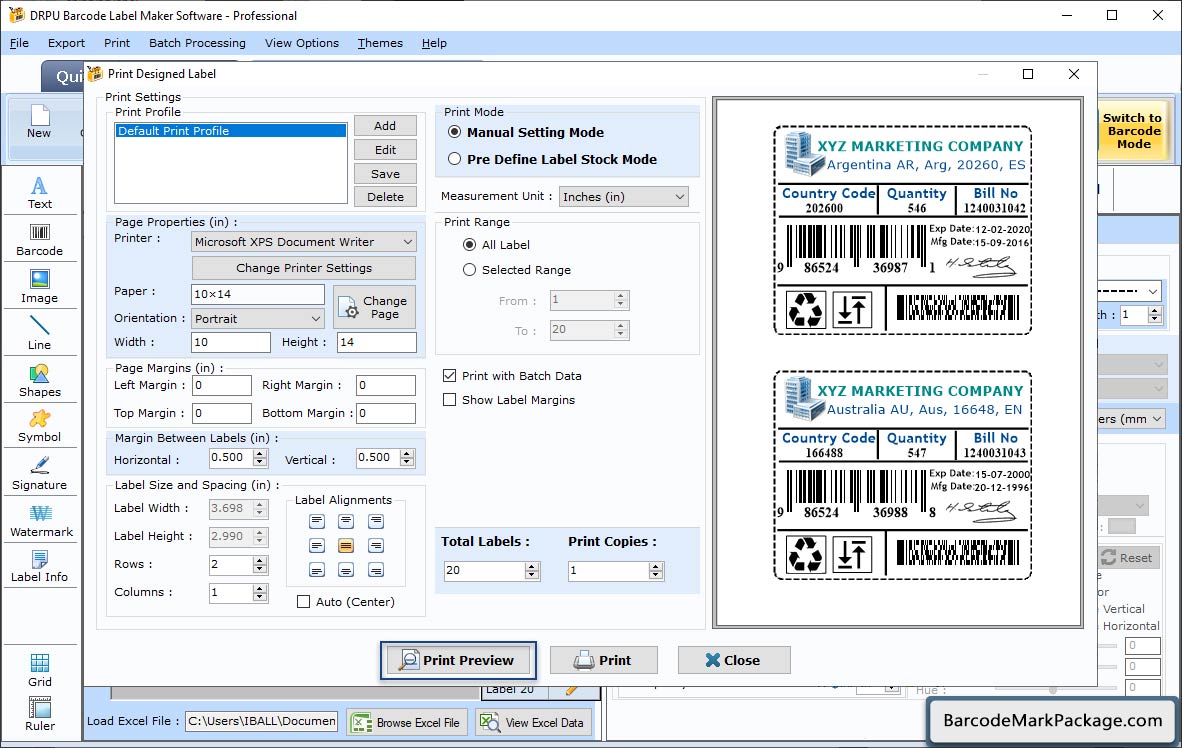Align label to top-left

(317, 521)
